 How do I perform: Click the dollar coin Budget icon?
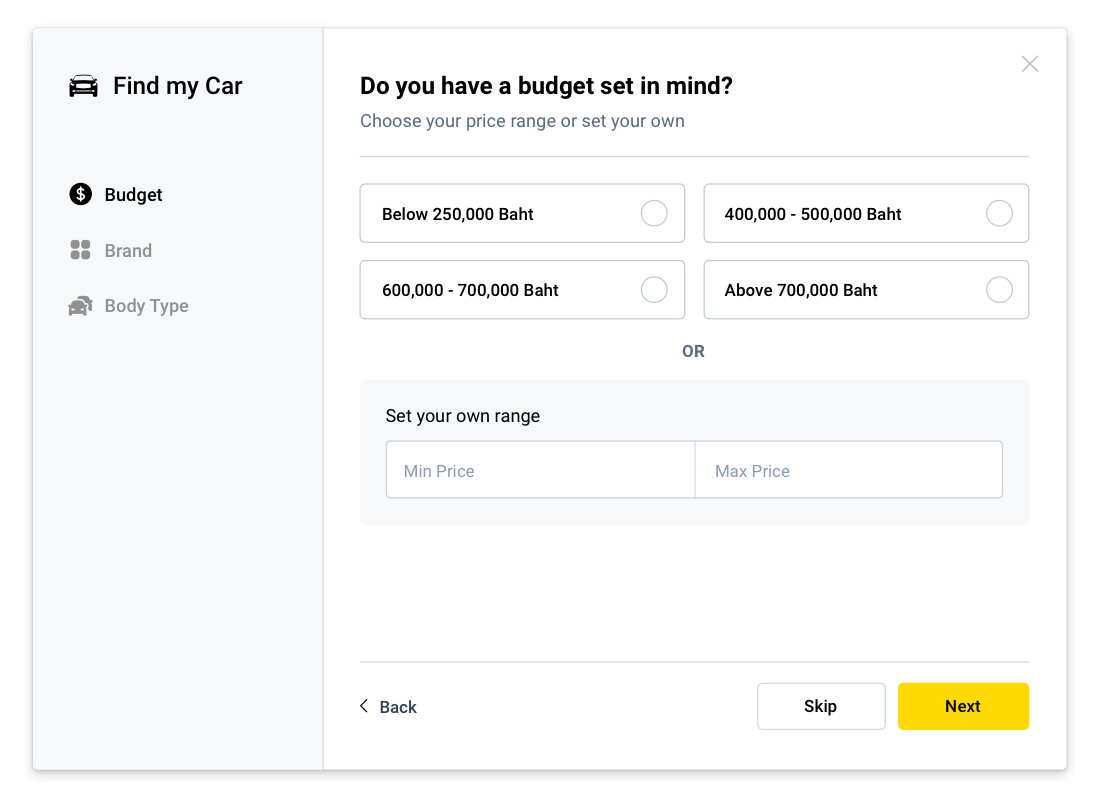point(81,194)
